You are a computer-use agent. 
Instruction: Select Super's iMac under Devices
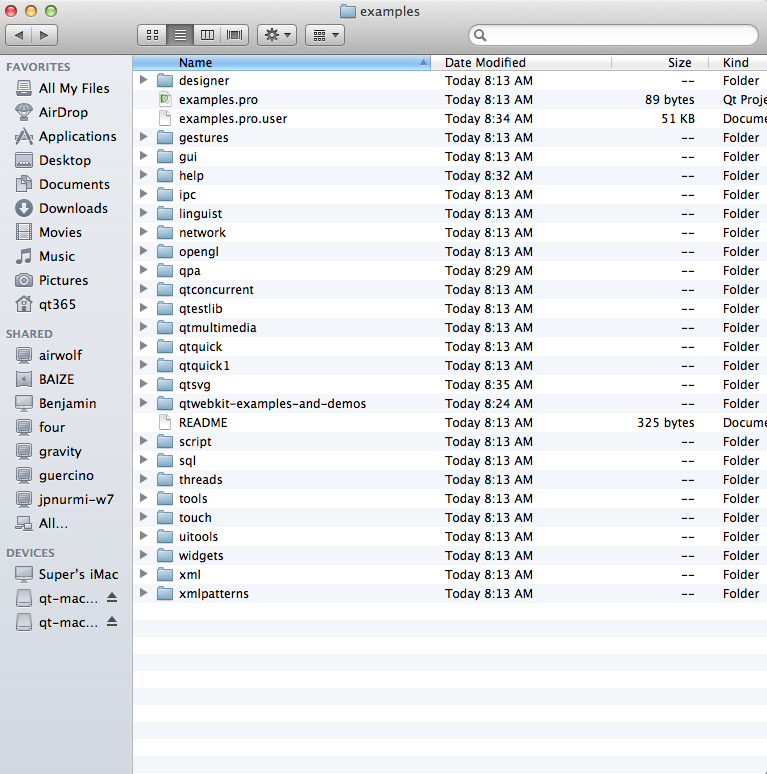coord(78,574)
